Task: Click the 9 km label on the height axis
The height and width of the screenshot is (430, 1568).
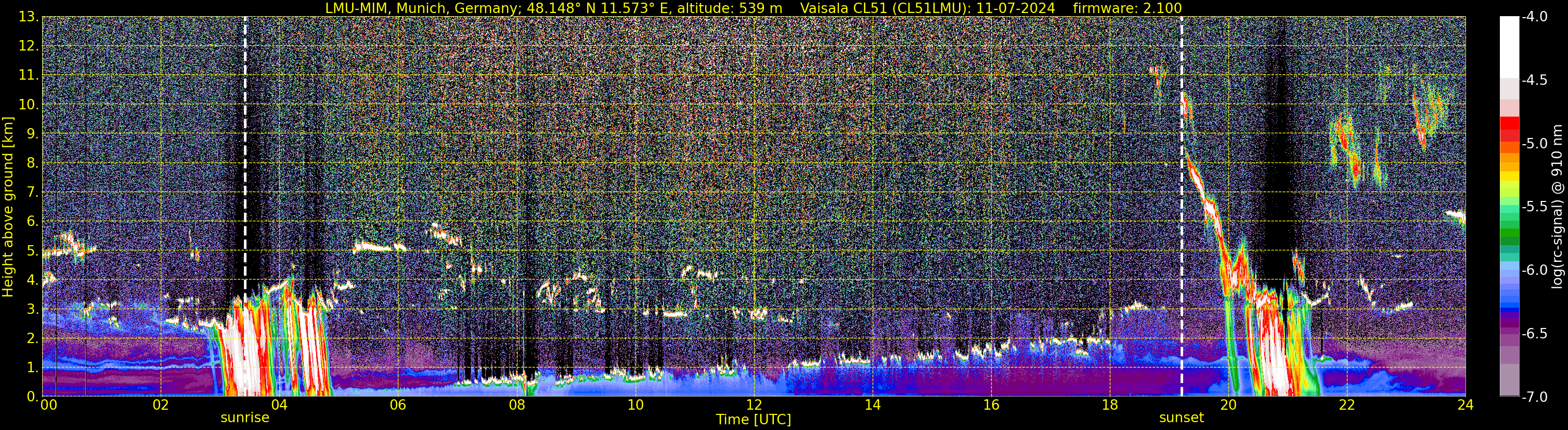Action: [x=33, y=133]
